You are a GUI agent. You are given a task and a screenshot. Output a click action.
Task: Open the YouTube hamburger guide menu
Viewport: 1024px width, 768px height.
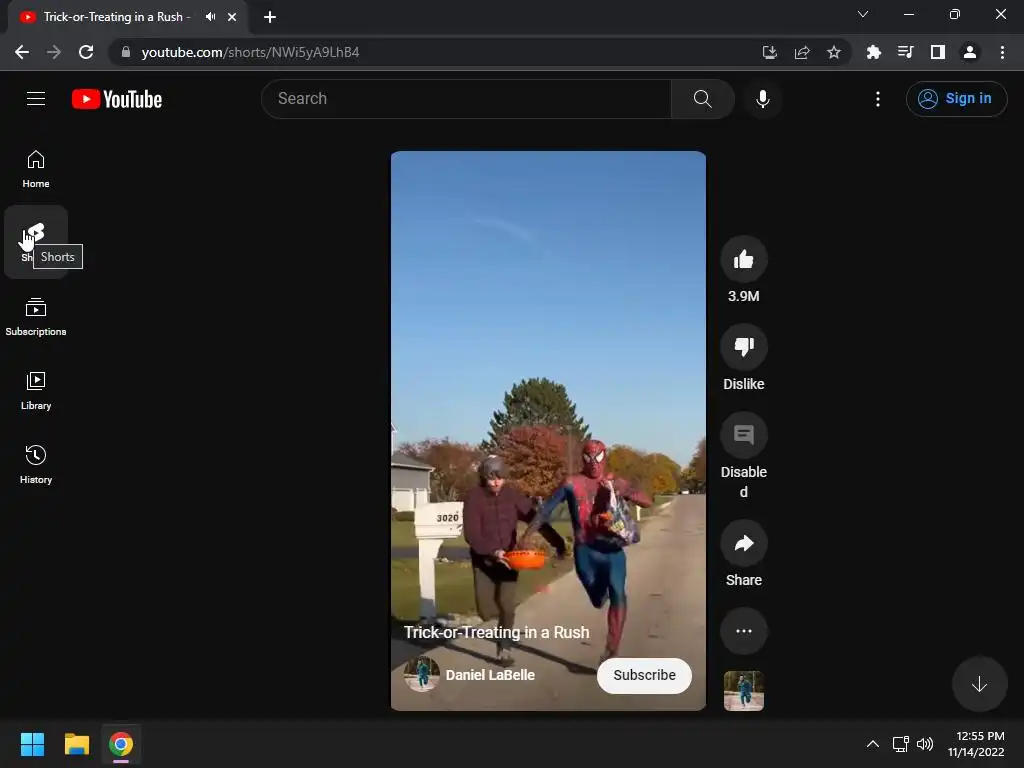tap(36, 99)
